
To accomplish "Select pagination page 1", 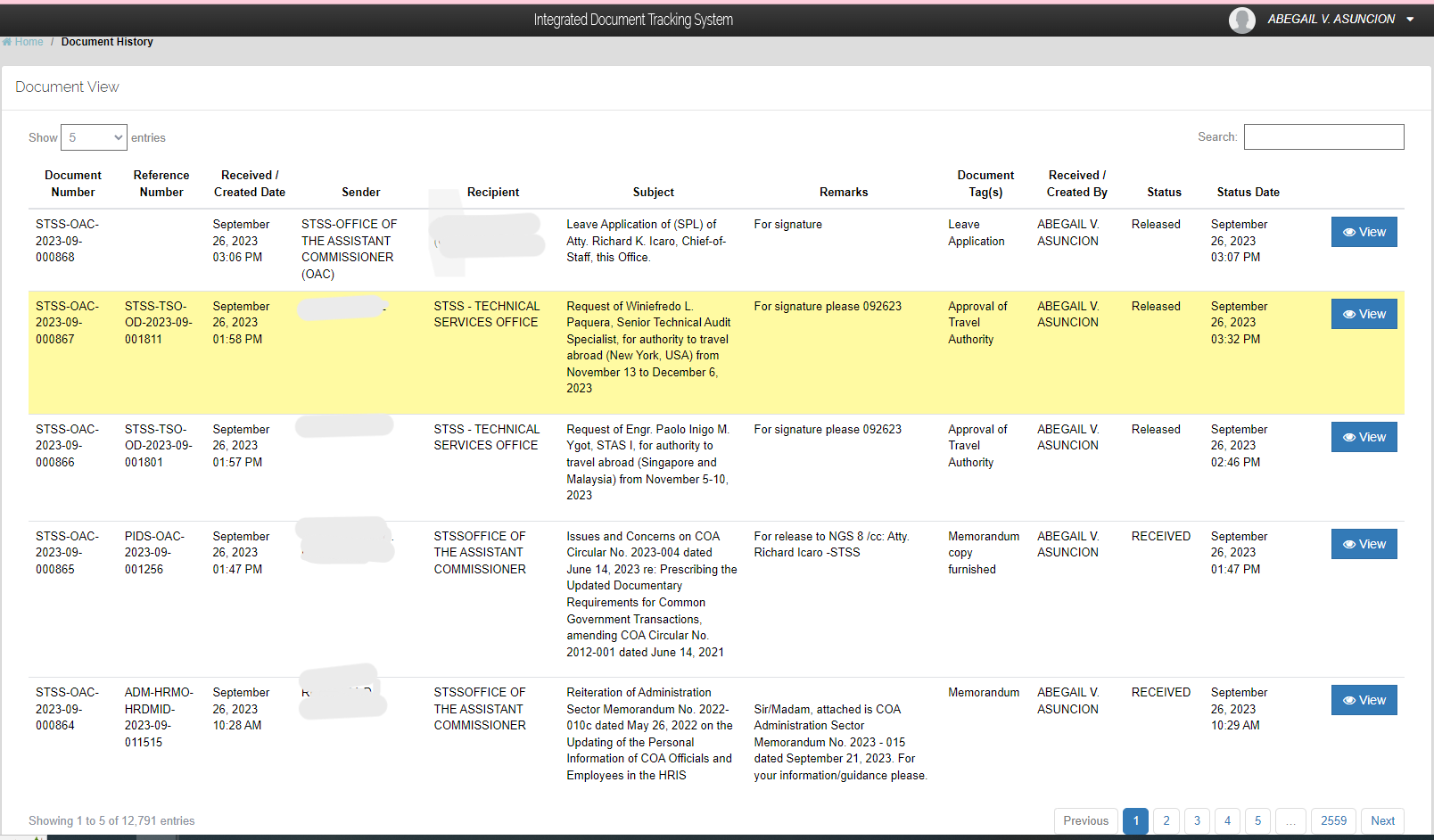I will coord(1136,821).
